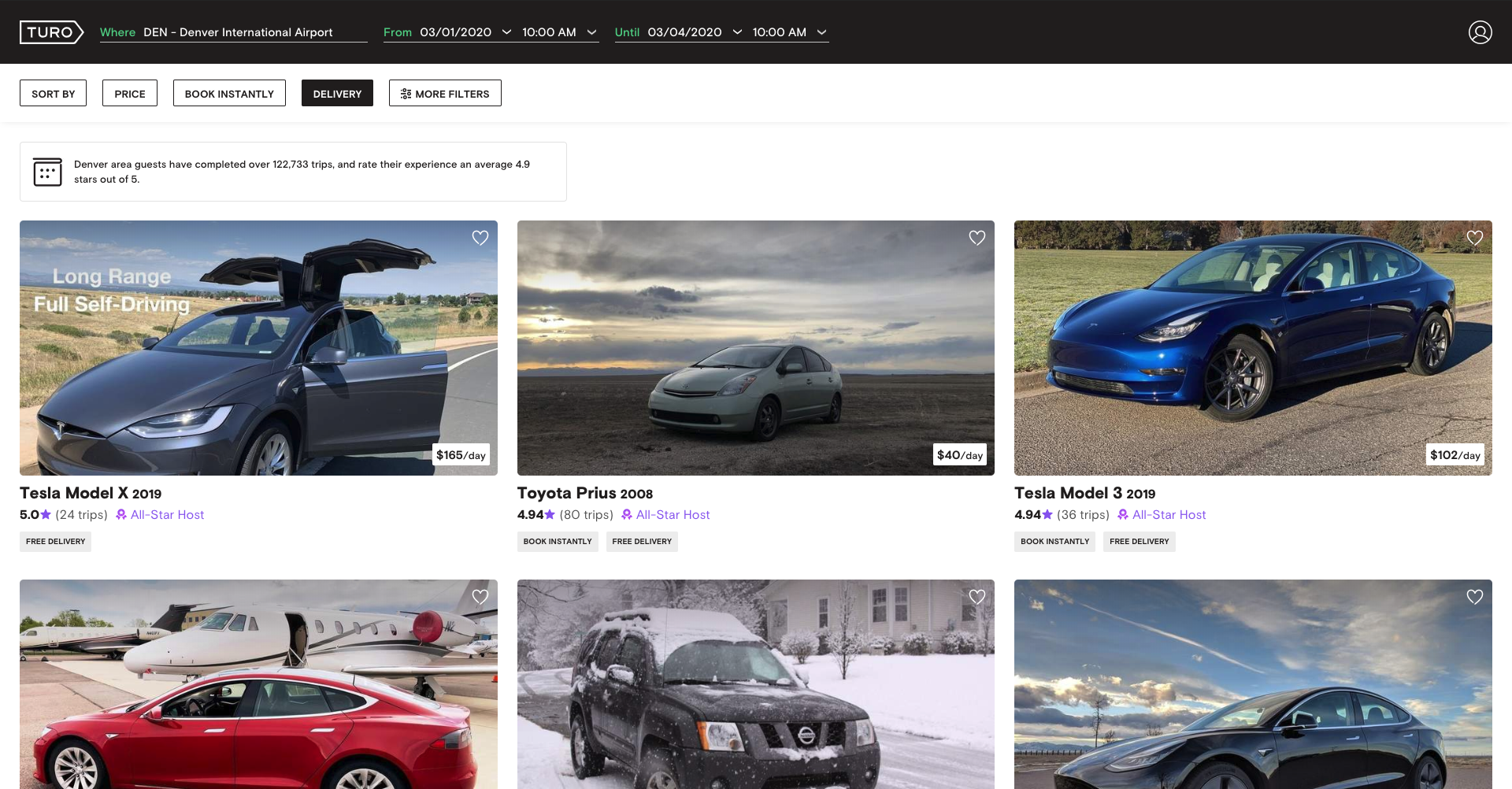Click the Turo logo
Viewport: 1512px width, 789px height.
[51, 32]
